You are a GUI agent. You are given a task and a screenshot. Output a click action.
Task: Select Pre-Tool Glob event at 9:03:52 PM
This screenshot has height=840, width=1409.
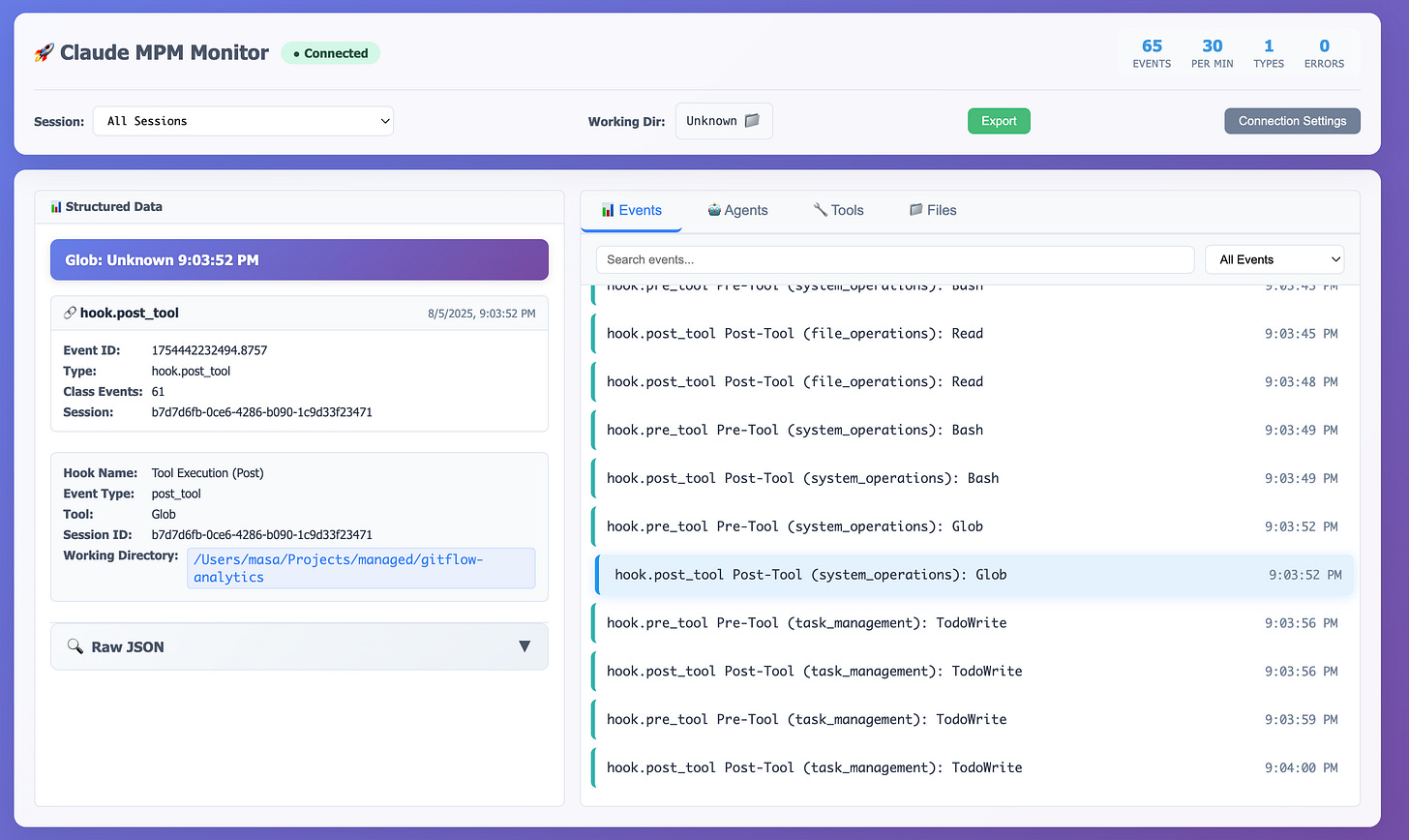(x=974, y=526)
